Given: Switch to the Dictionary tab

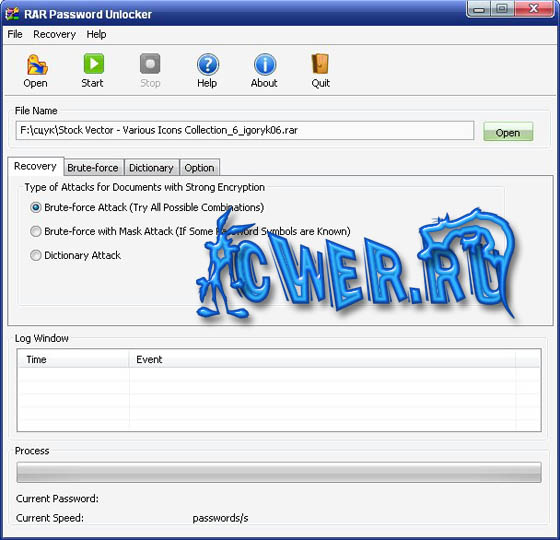Looking at the screenshot, I should coord(151,168).
